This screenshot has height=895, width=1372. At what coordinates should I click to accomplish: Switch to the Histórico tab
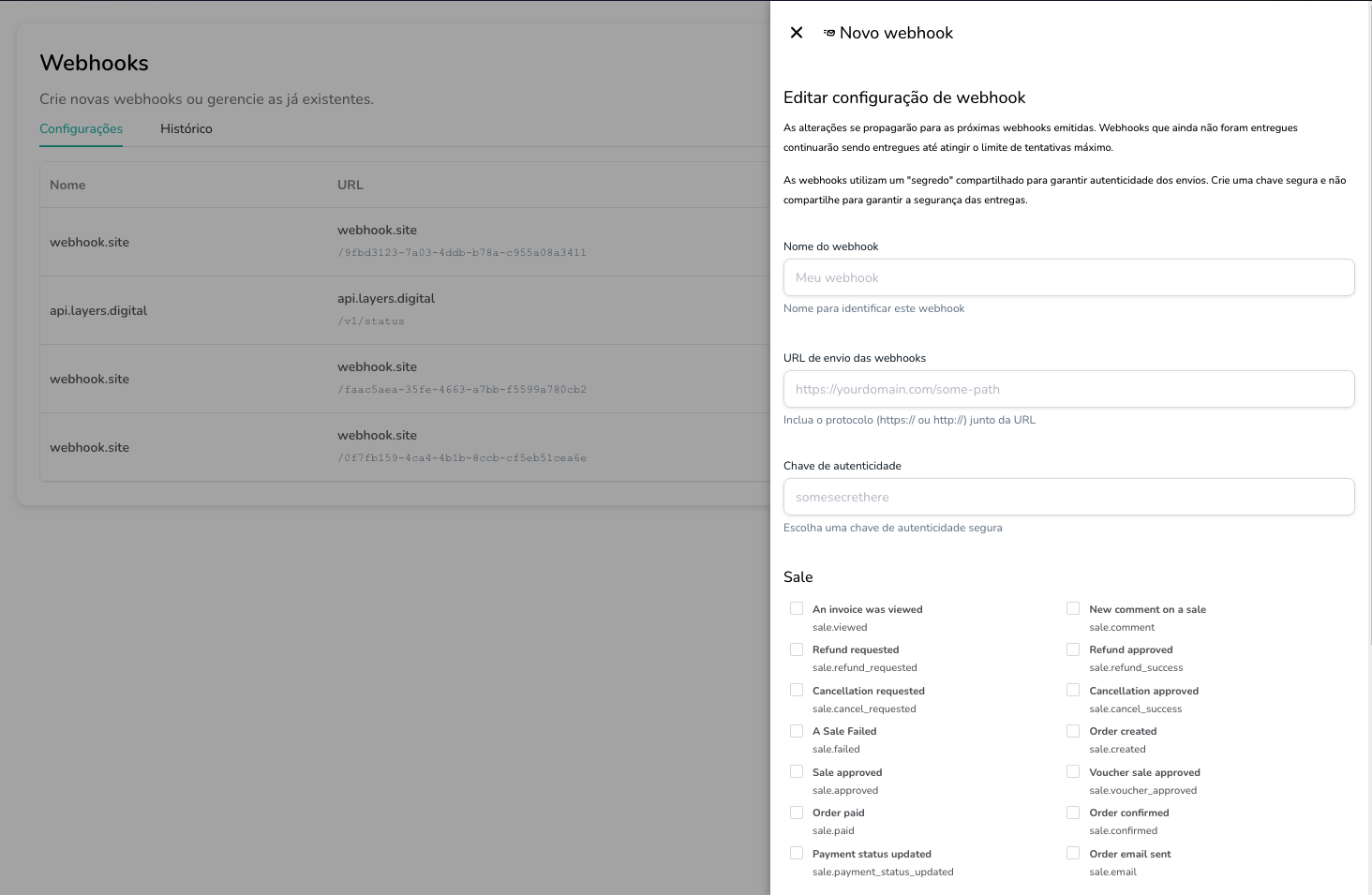[x=186, y=128]
